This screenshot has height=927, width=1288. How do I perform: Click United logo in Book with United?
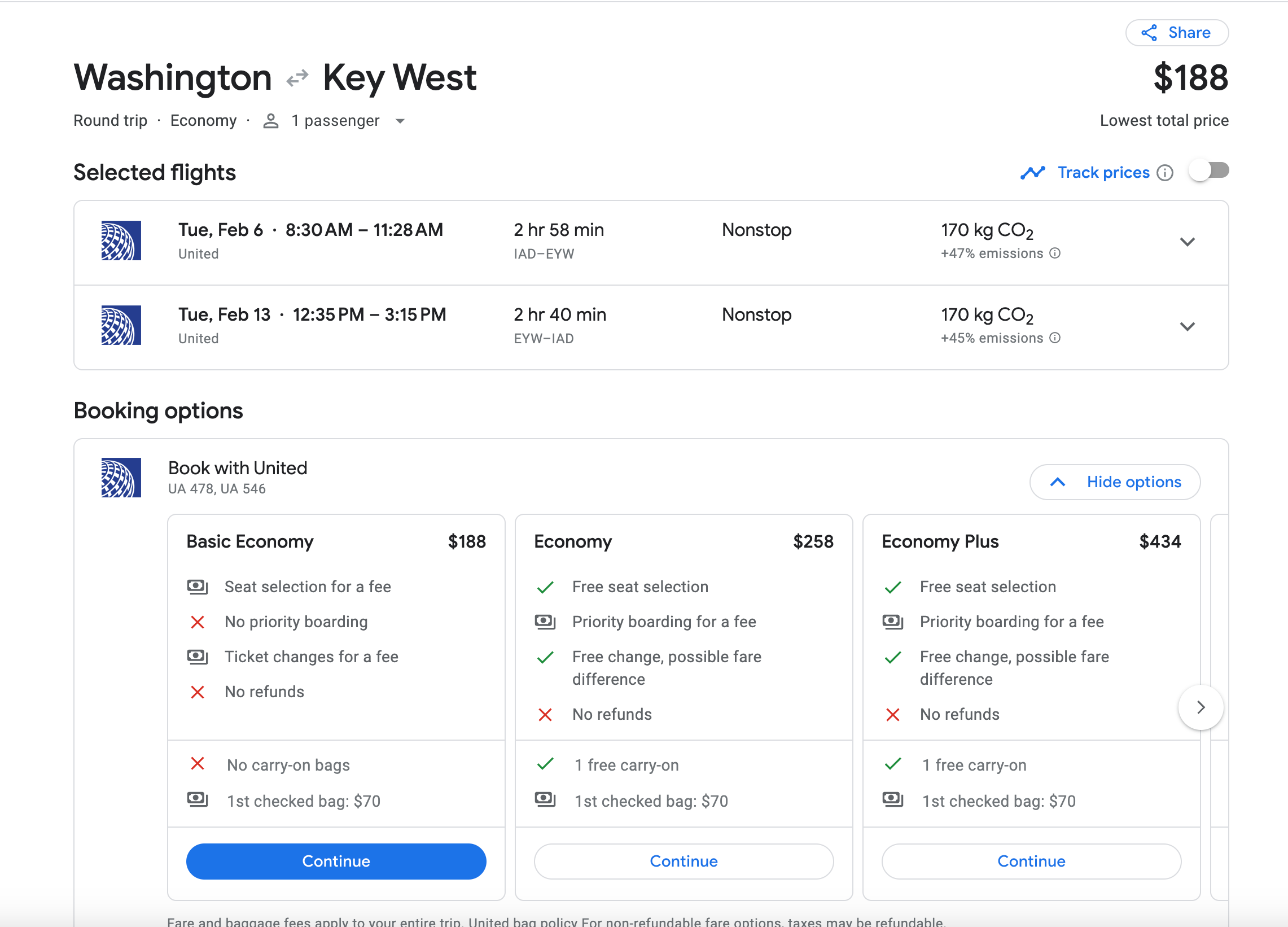[121, 478]
